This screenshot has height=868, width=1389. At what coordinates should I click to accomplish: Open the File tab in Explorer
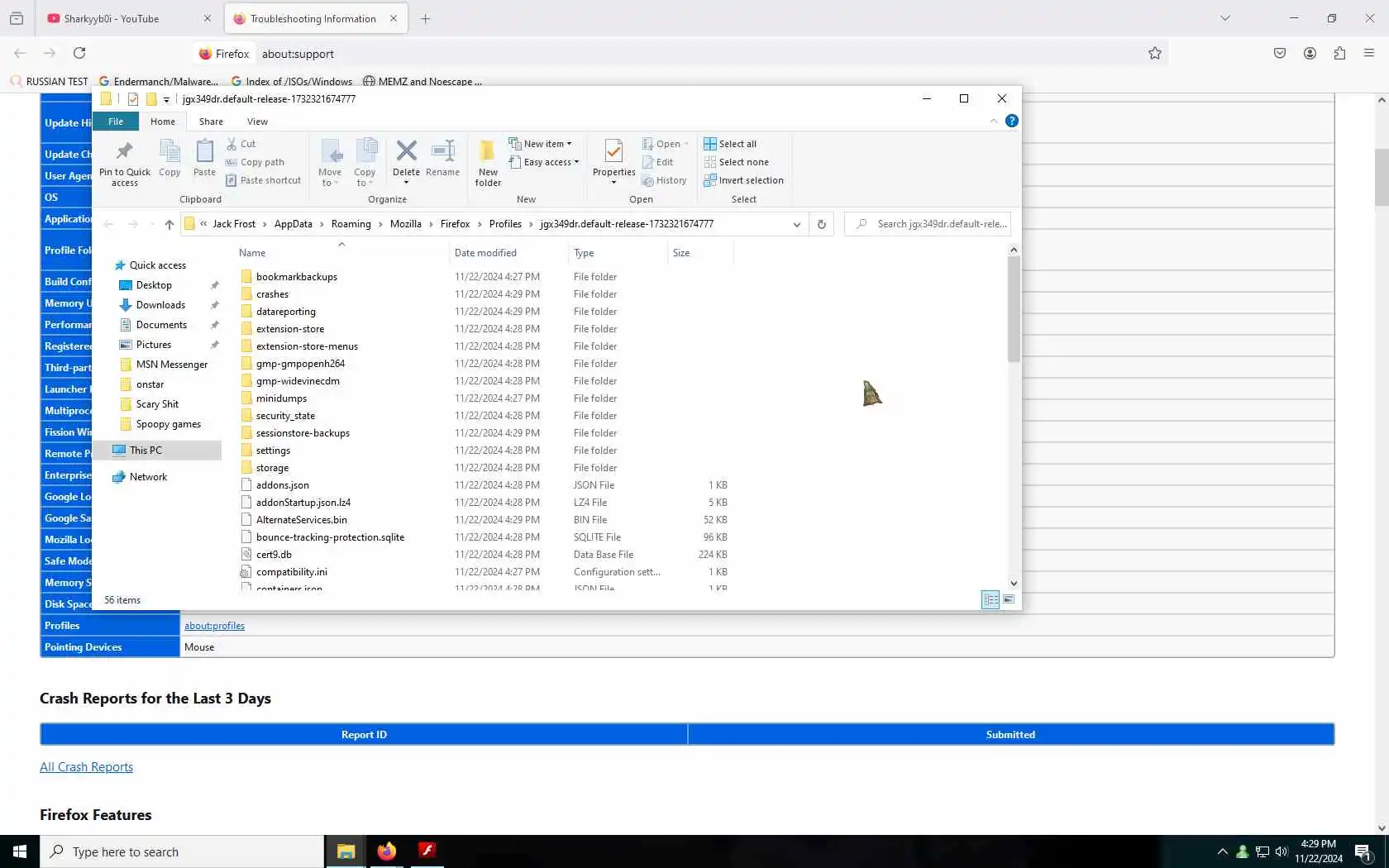click(x=116, y=122)
